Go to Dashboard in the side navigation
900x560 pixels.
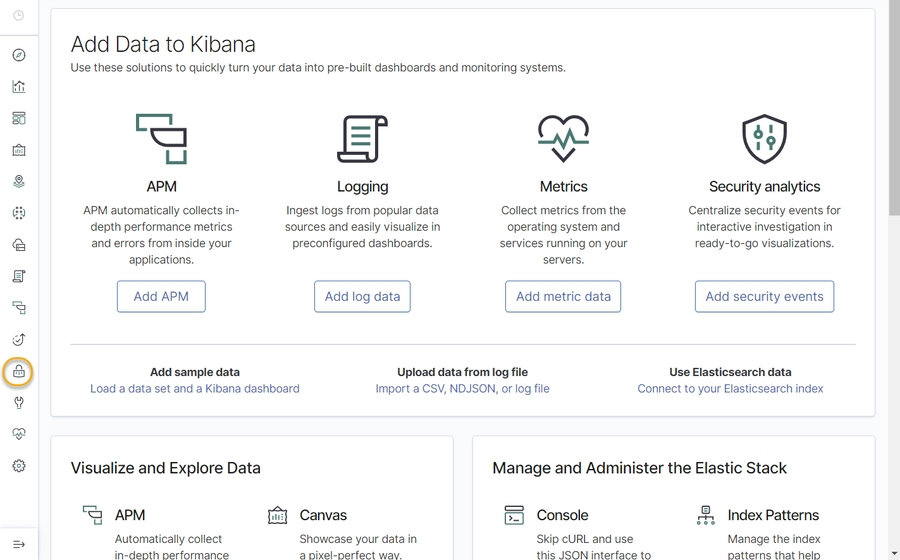tap(19, 118)
